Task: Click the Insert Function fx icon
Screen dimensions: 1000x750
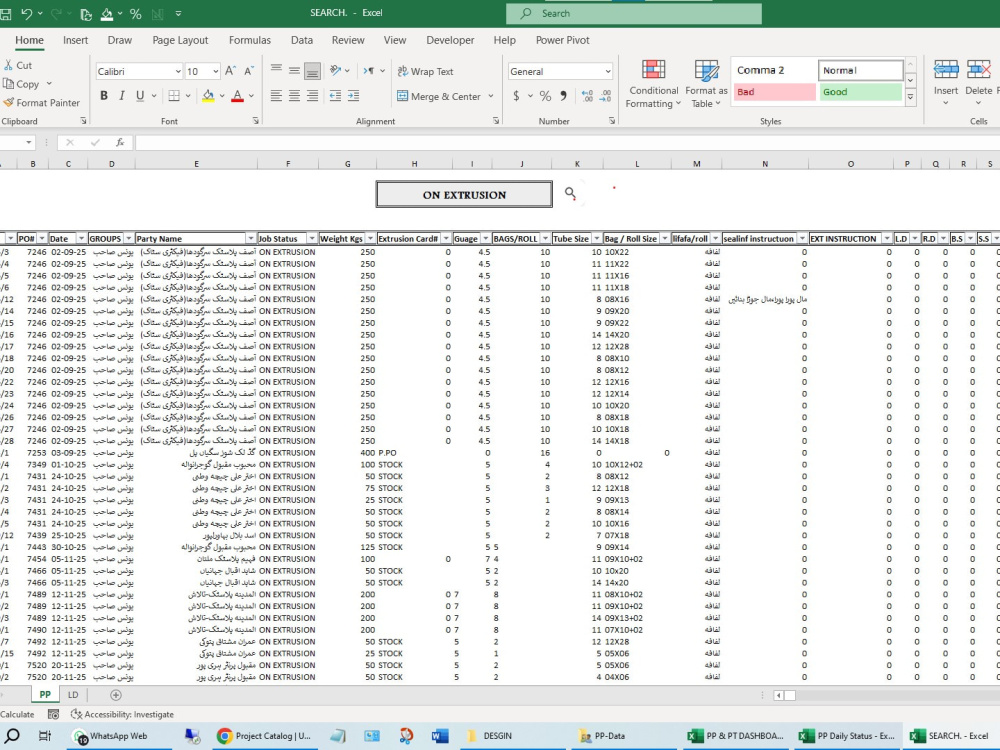Action: tap(120, 142)
